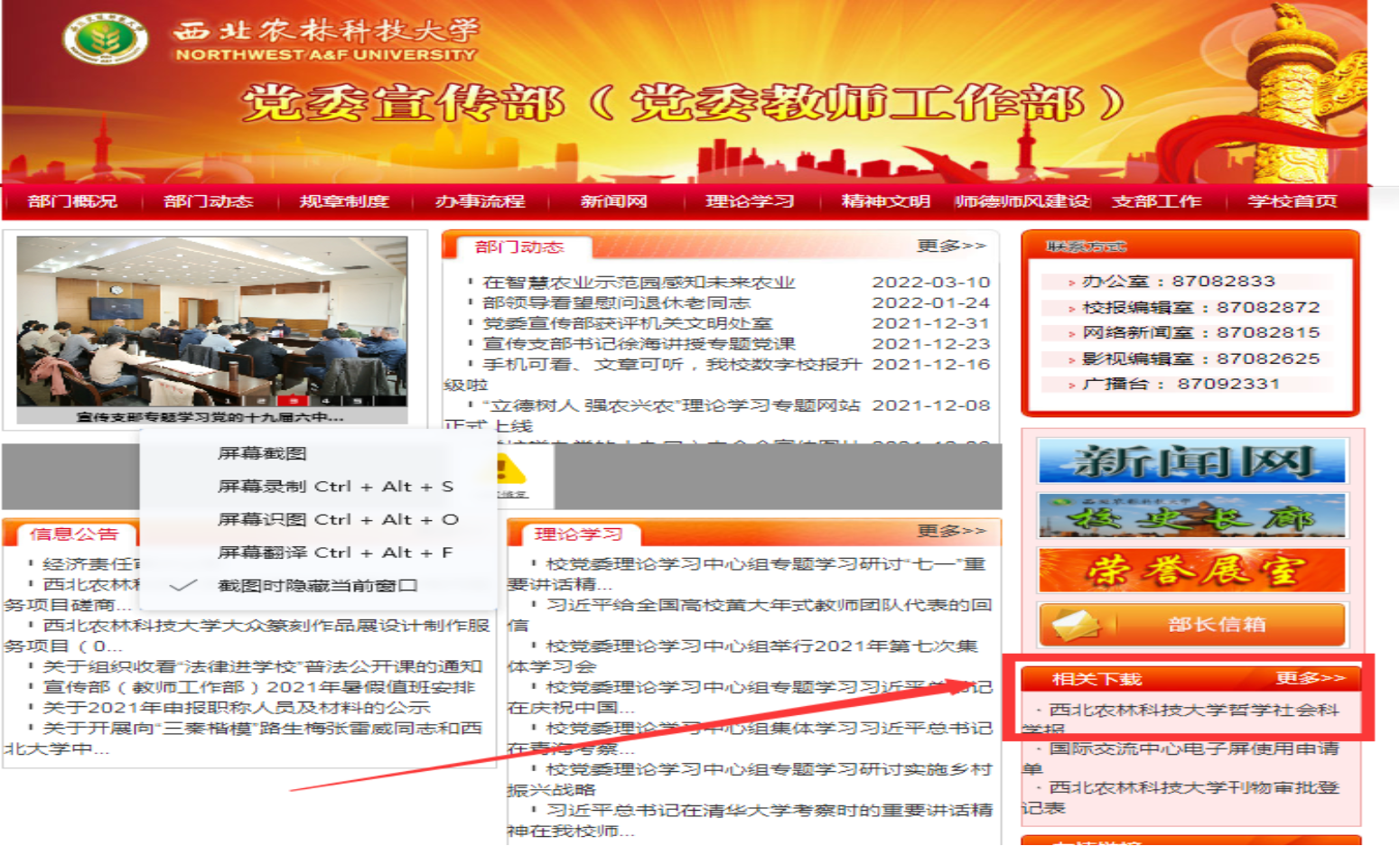This screenshot has height=846, width=1400.
Task: Expand 更多 in 理论学习 section
Action: pos(951,531)
